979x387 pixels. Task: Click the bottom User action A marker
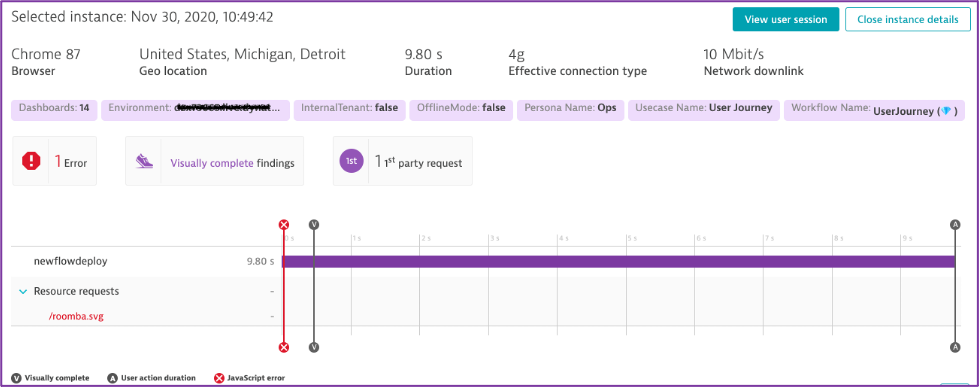click(955, 347)
